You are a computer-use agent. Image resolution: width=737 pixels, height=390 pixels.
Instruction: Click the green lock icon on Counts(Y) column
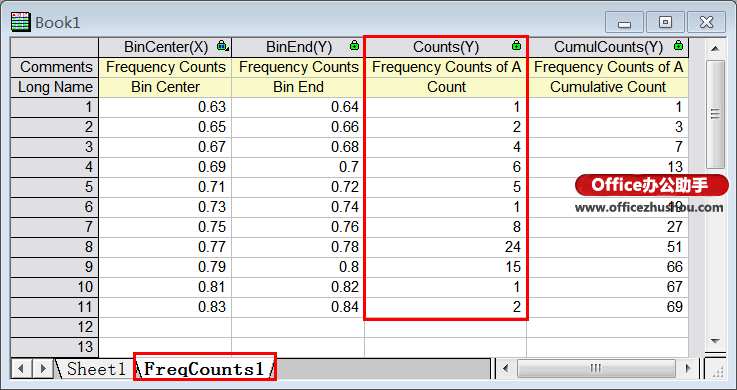(516, 46)
